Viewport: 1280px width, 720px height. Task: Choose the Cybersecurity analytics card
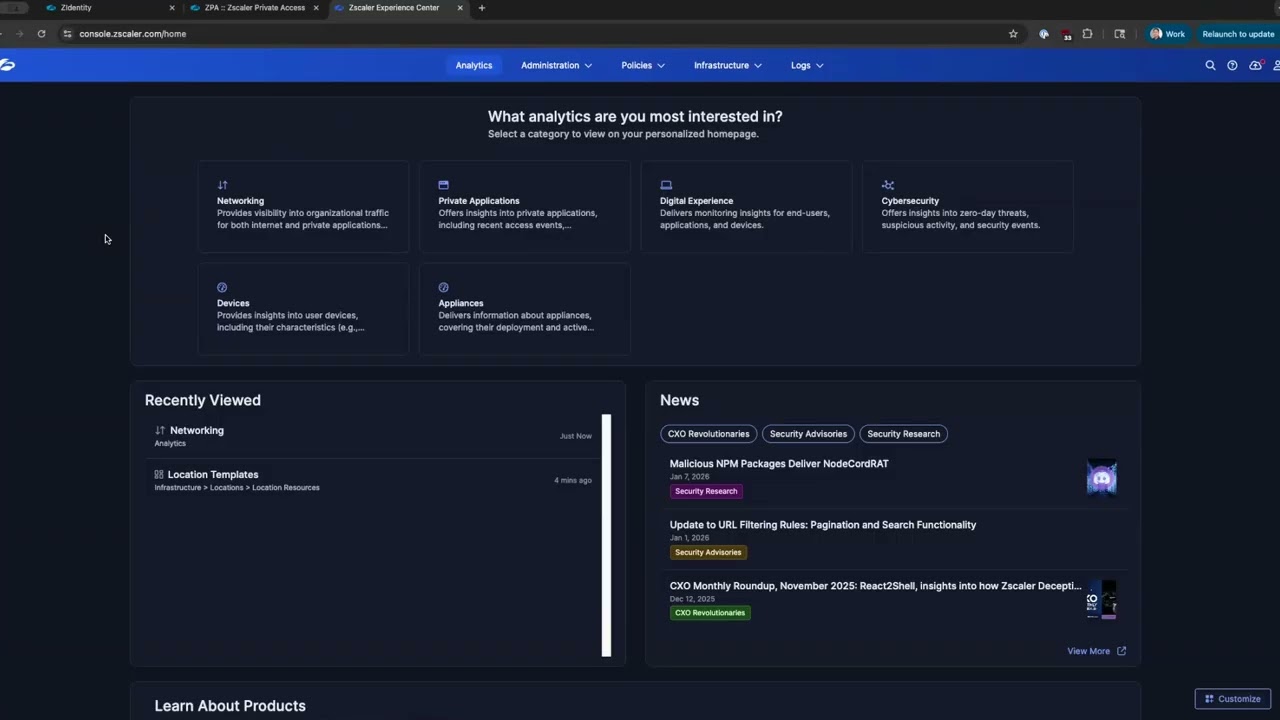coord(968,206)
